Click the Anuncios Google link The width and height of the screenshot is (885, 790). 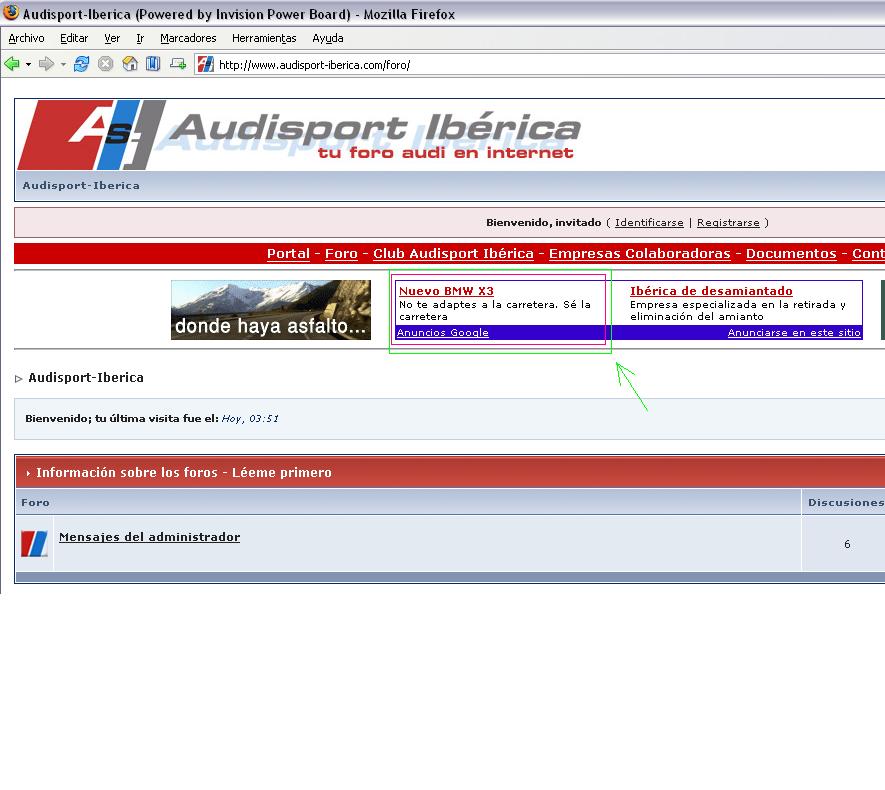[442, 332]
